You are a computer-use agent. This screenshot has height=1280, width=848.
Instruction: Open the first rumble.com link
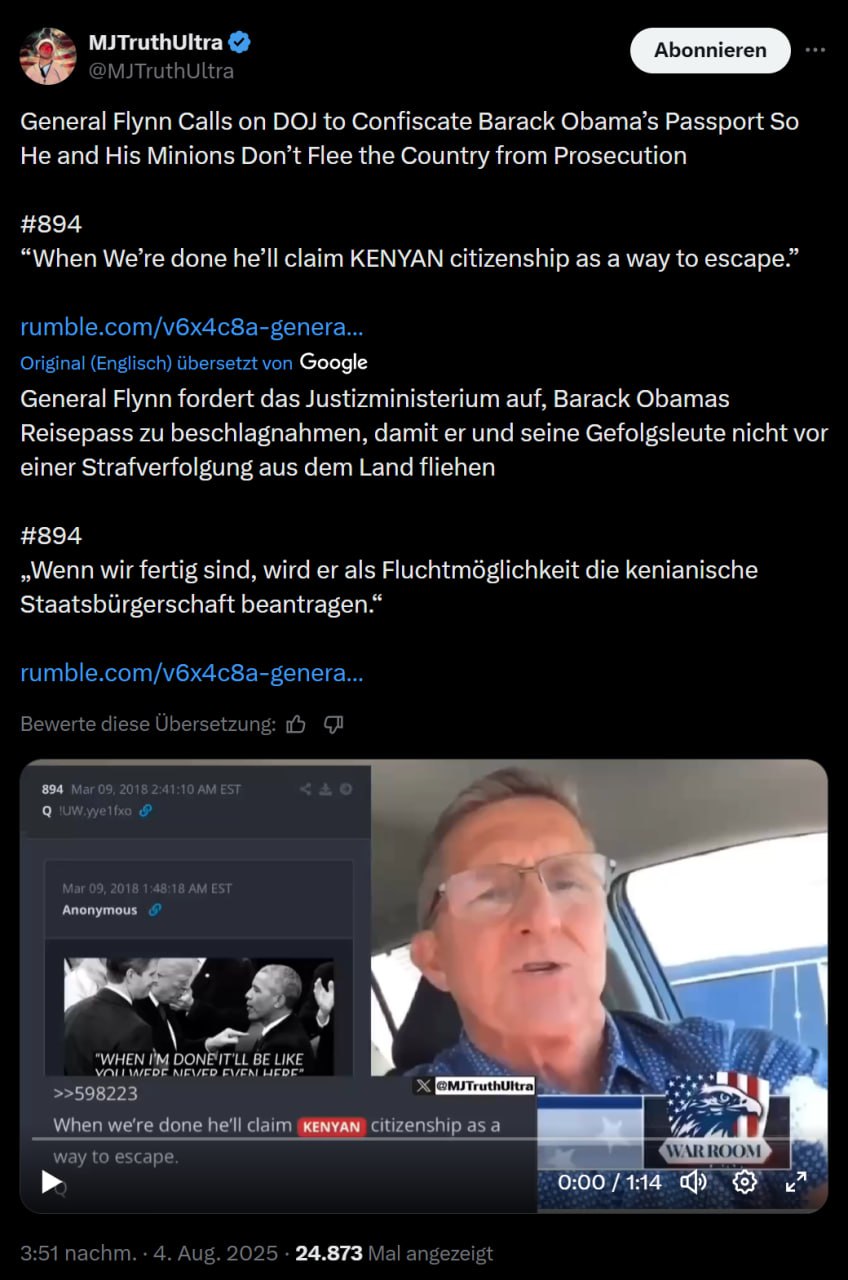coord(191,327)
